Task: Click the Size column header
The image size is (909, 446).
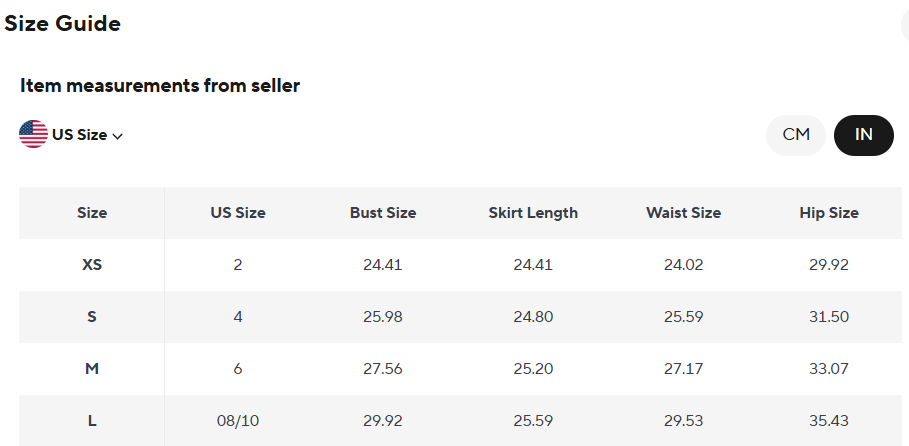Action: (92, 213)
